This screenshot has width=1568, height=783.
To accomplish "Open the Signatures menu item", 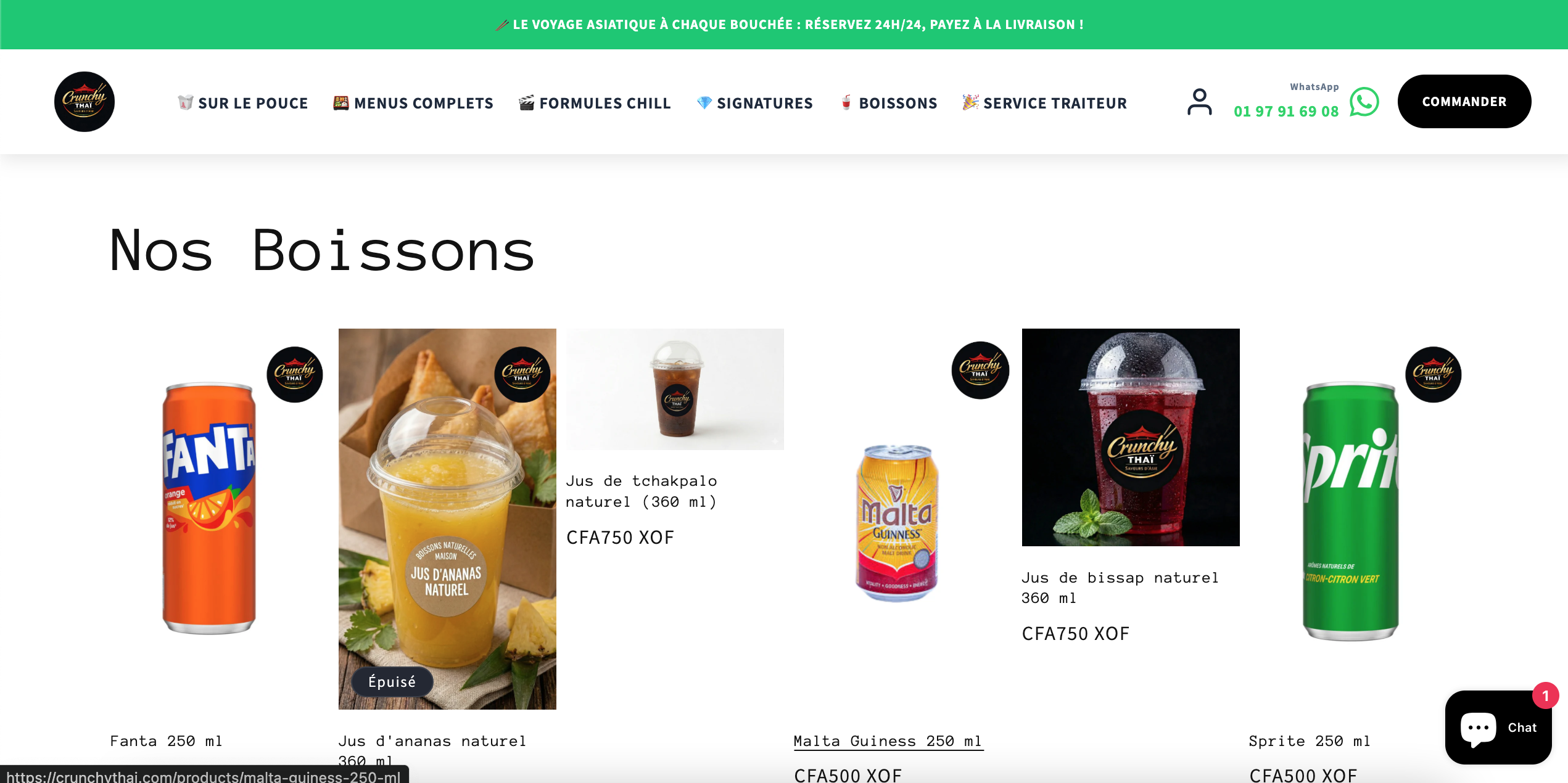I will (x=754, y=103).
